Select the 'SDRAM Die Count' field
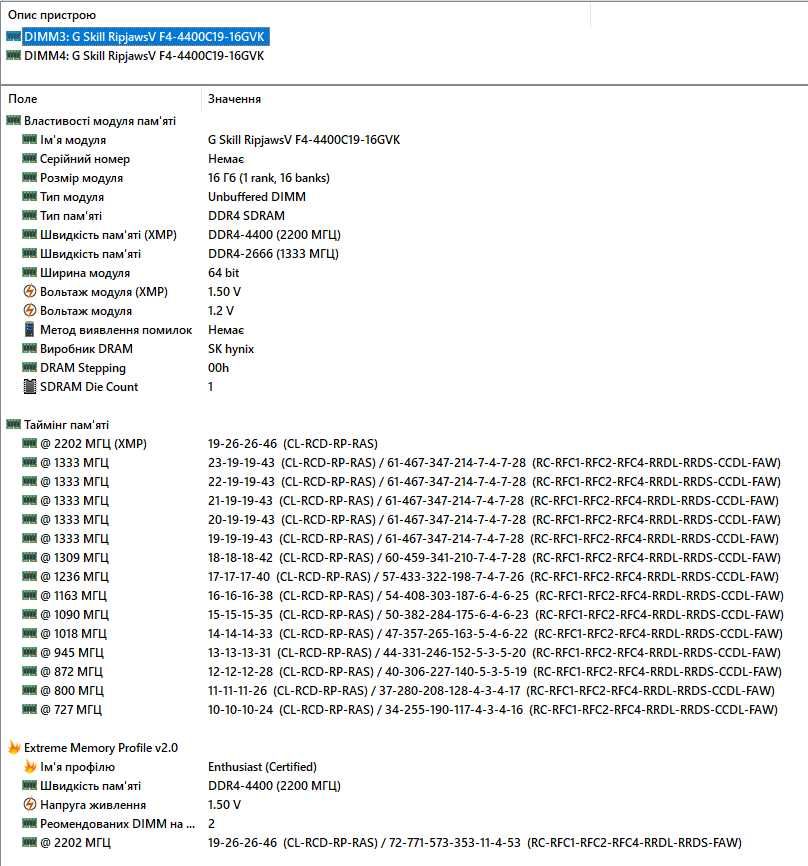Screen dimensions: 808x866 (89, 387)
